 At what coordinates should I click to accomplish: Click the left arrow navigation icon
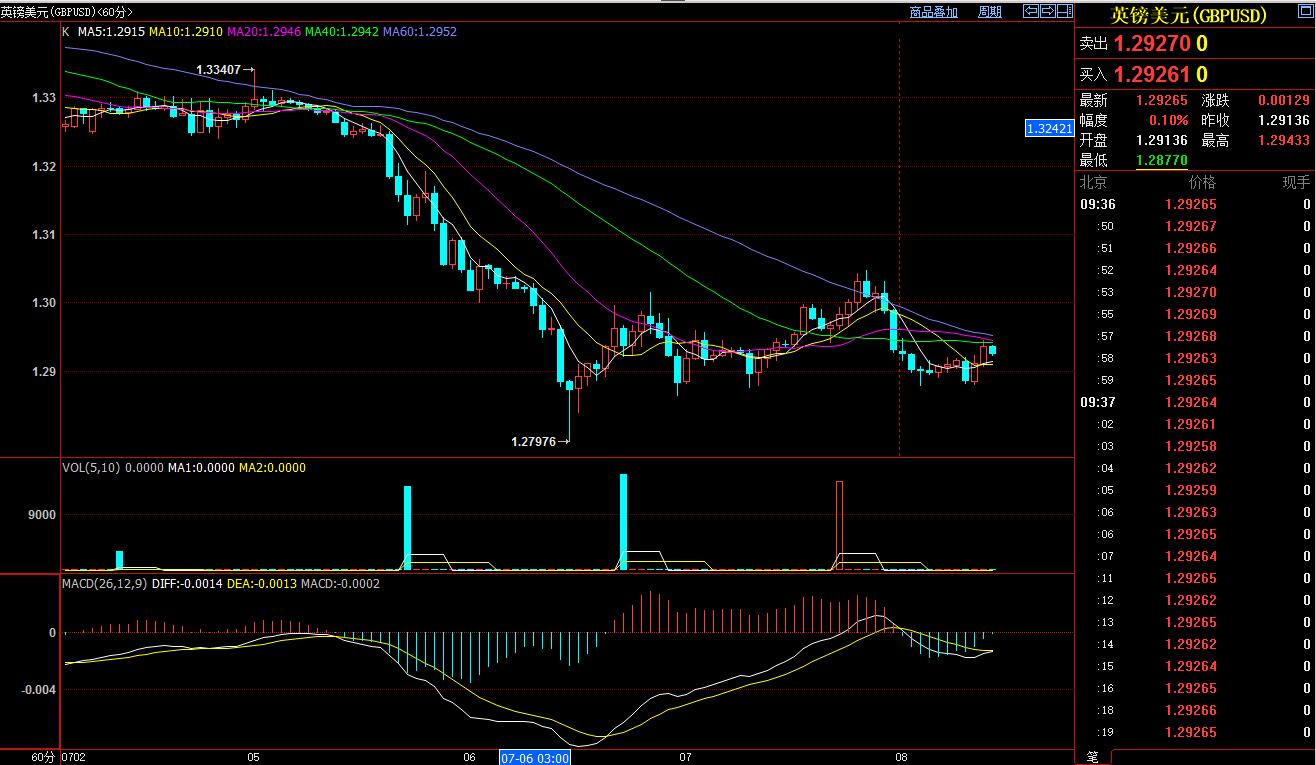click(1030, 12)
